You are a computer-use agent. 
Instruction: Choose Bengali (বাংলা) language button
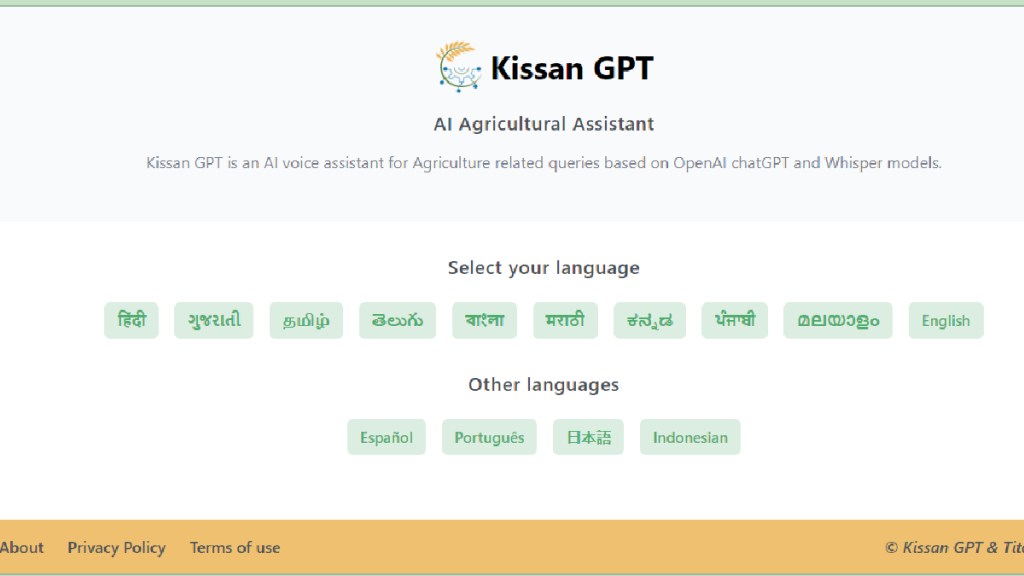pos(484,321)
